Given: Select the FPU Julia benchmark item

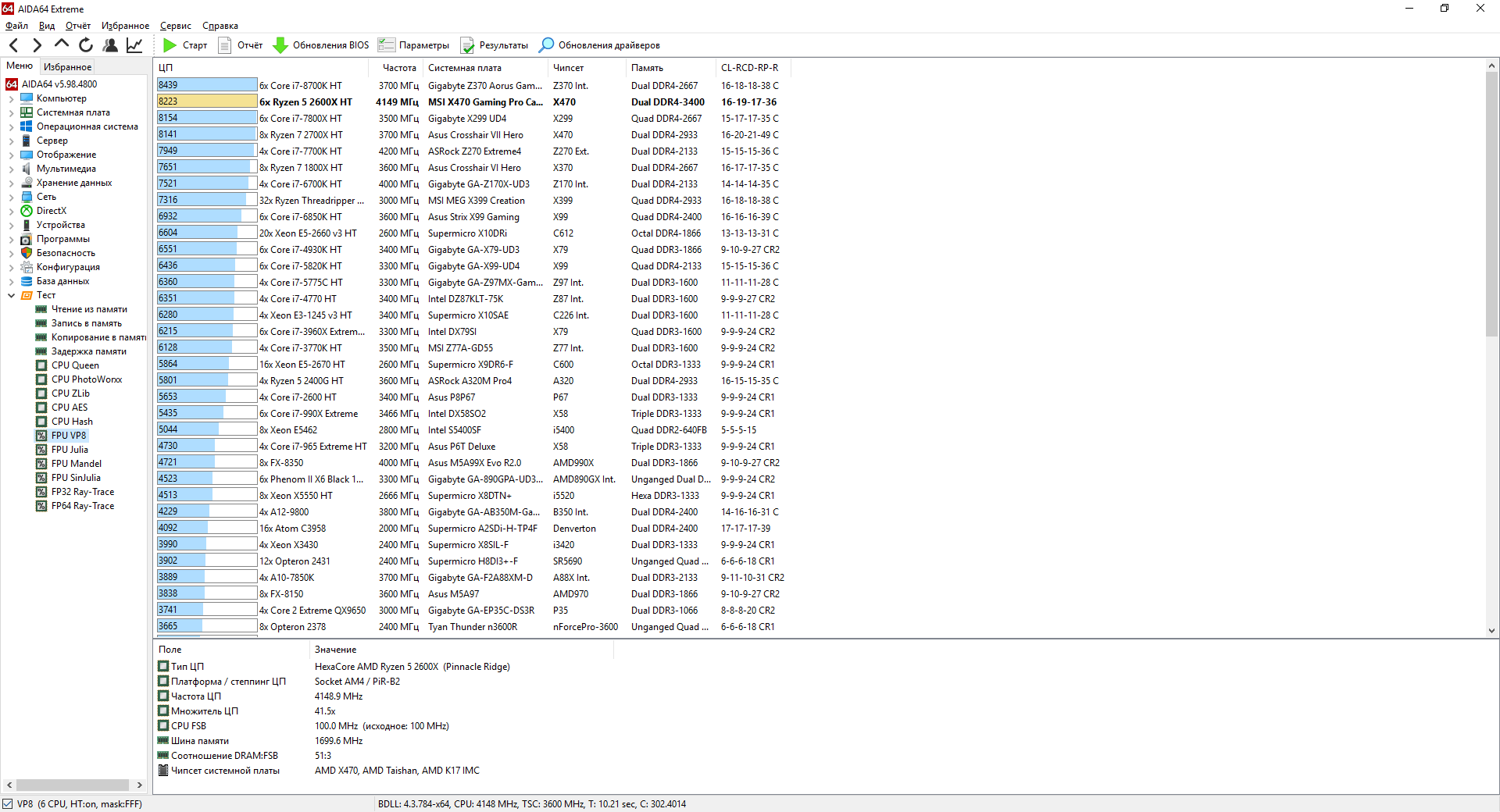Looking at the screenshot, I should click(70, 450).
